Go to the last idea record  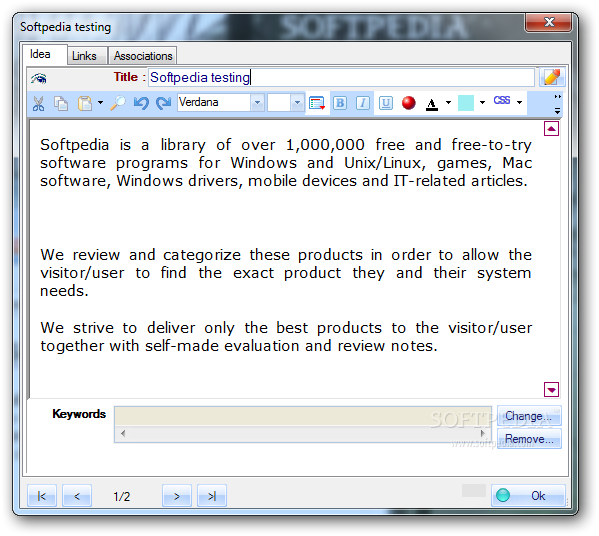(x=212, y=496)
